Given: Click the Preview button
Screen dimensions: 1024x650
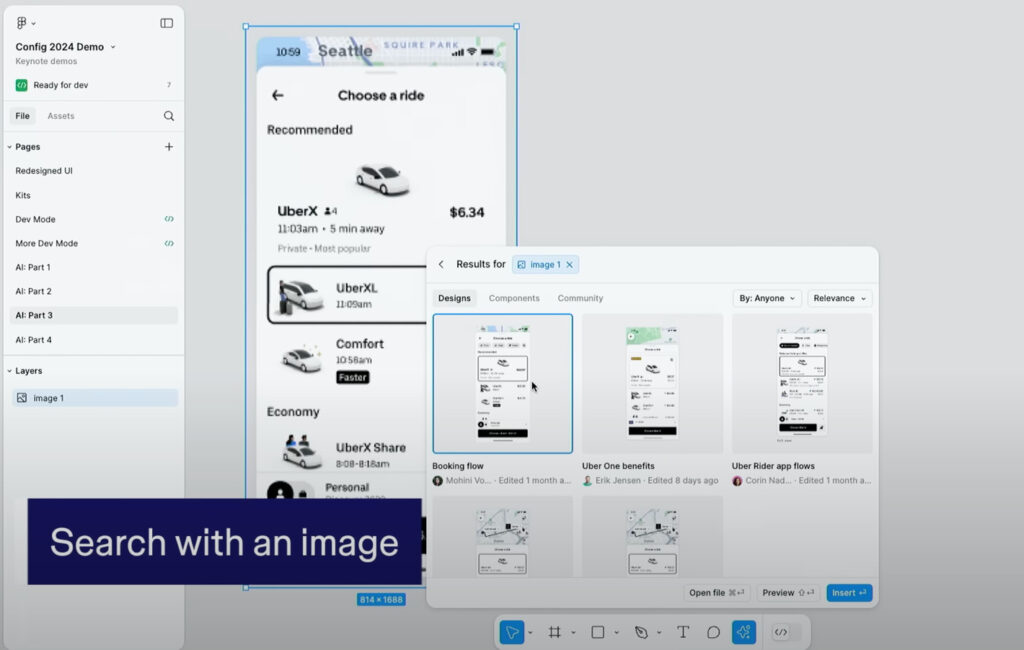Looking at the screenshot, I should pos(788,593).
